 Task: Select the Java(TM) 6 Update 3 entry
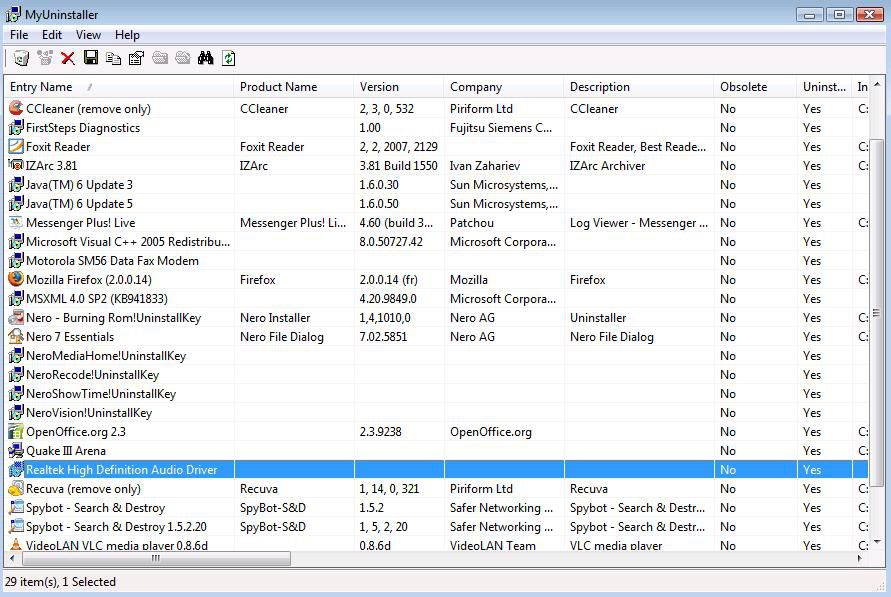pos(79,185)
